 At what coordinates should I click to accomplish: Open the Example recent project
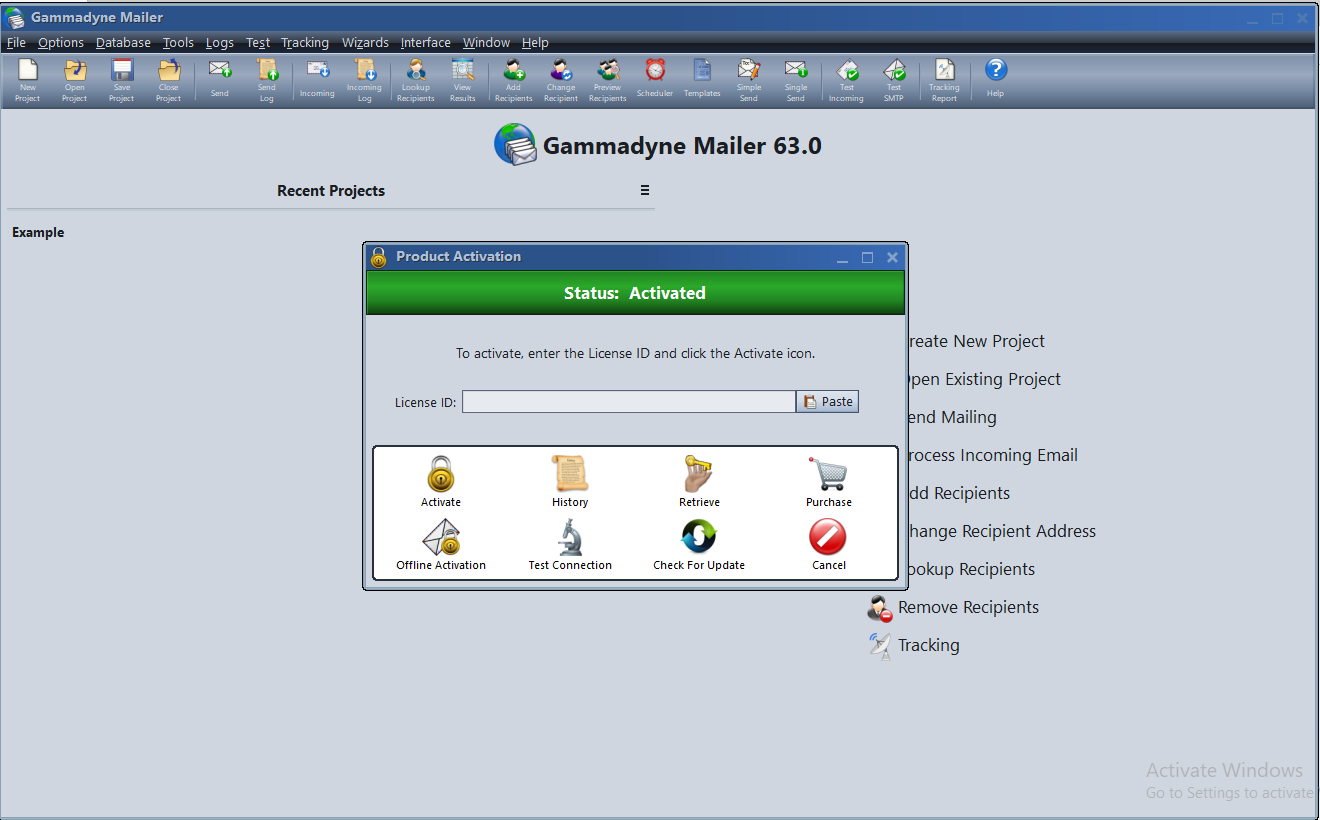tap(38, 233)
